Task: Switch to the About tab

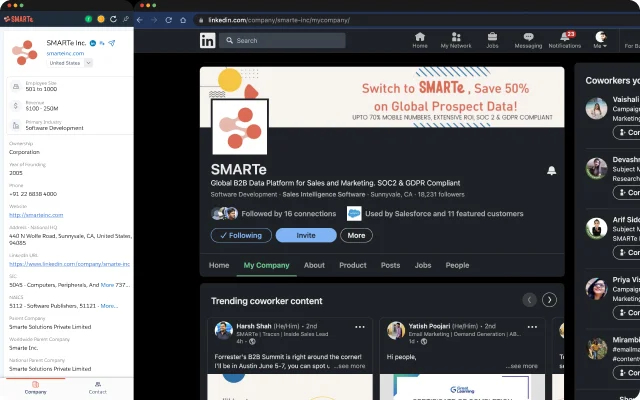Action: 314,265
